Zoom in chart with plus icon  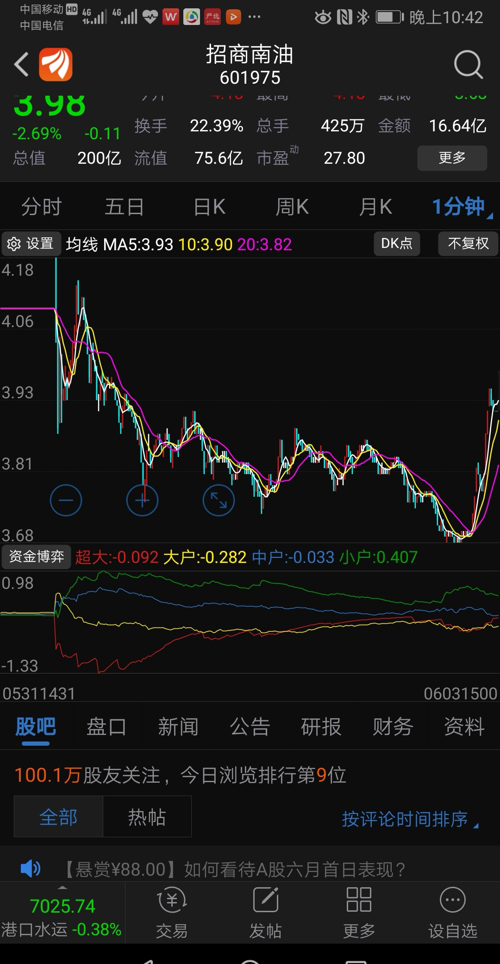pos(142,500)
